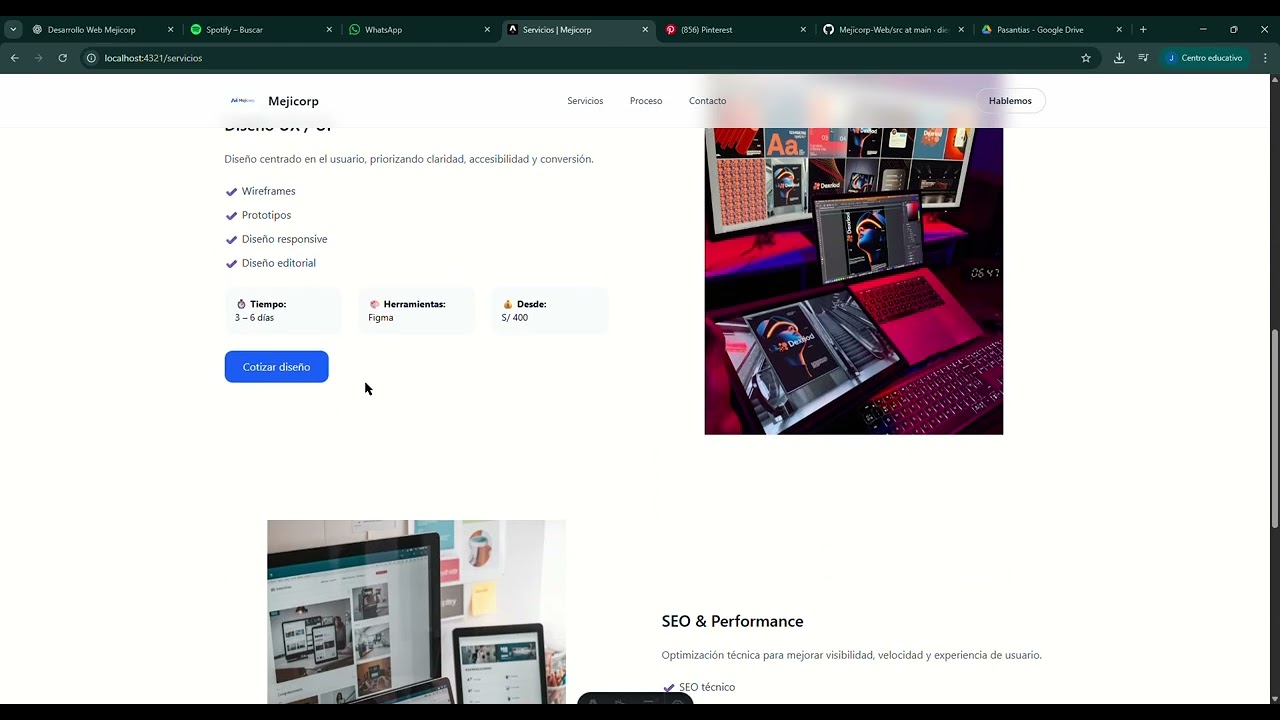Viewport: 1280px width, 720px height.
Task: Close the Pinterest tab
Action: (803, 30)
